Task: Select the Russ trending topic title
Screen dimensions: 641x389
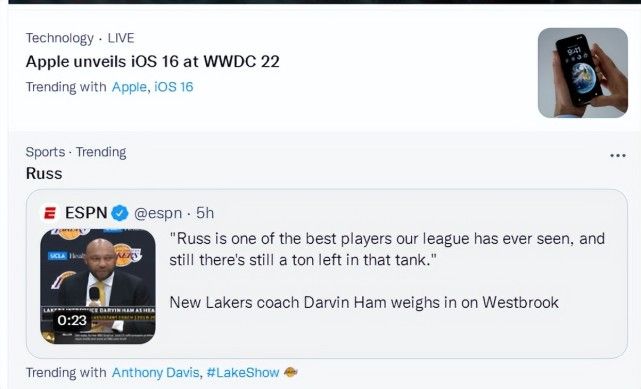Action: 44,173
